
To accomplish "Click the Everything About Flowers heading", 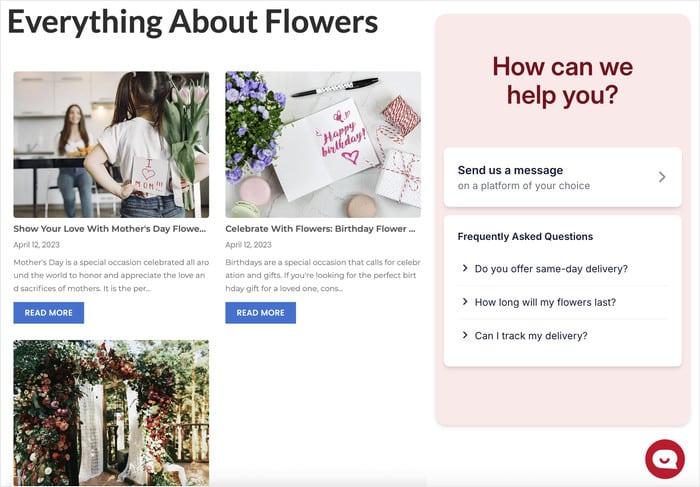I will click(x=193, y=22).
